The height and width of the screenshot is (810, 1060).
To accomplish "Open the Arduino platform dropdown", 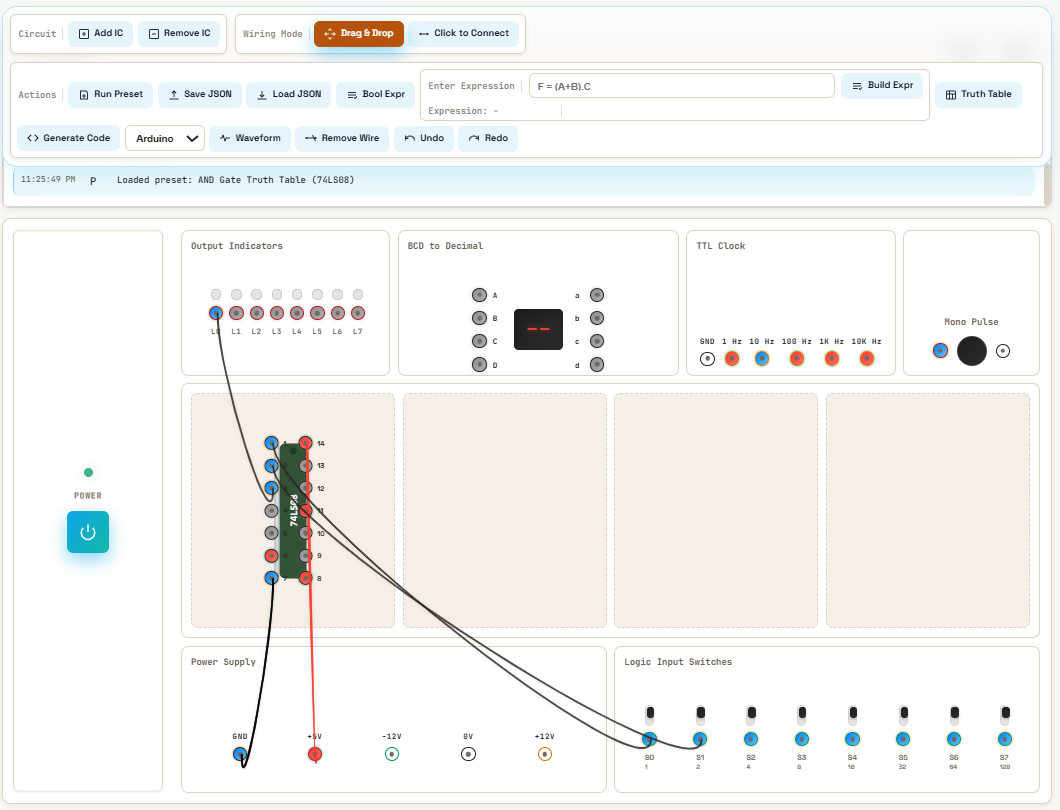I will [166, 139].
